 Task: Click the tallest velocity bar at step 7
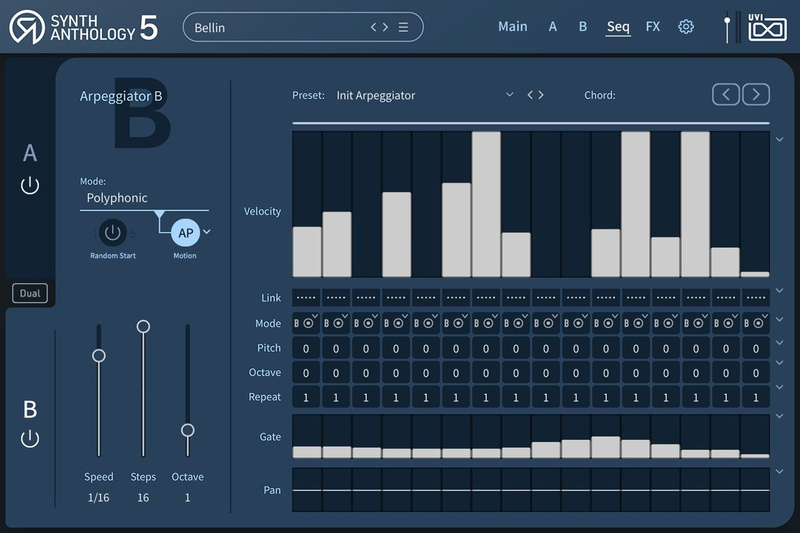[486, 204]
